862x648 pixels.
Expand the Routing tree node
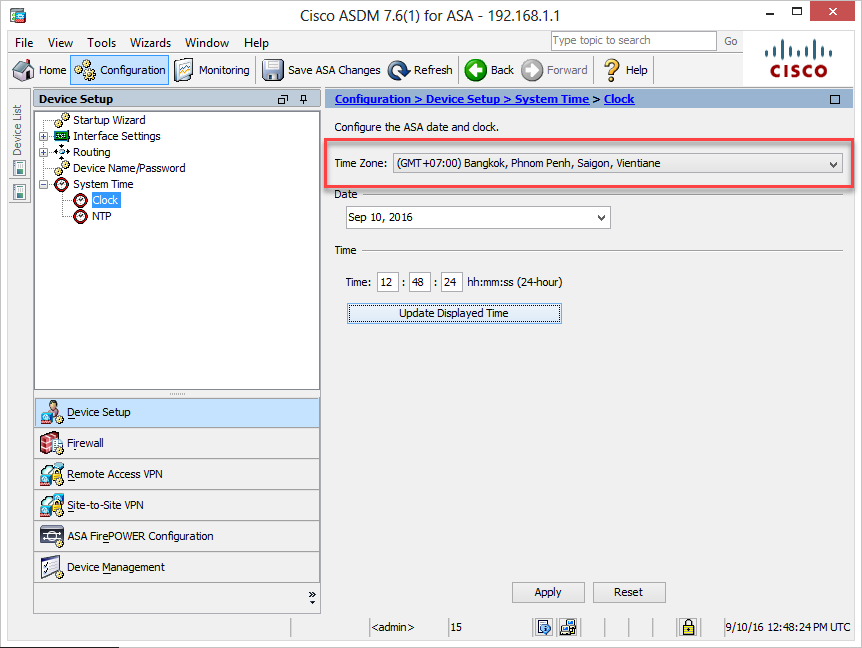point(43,152)
